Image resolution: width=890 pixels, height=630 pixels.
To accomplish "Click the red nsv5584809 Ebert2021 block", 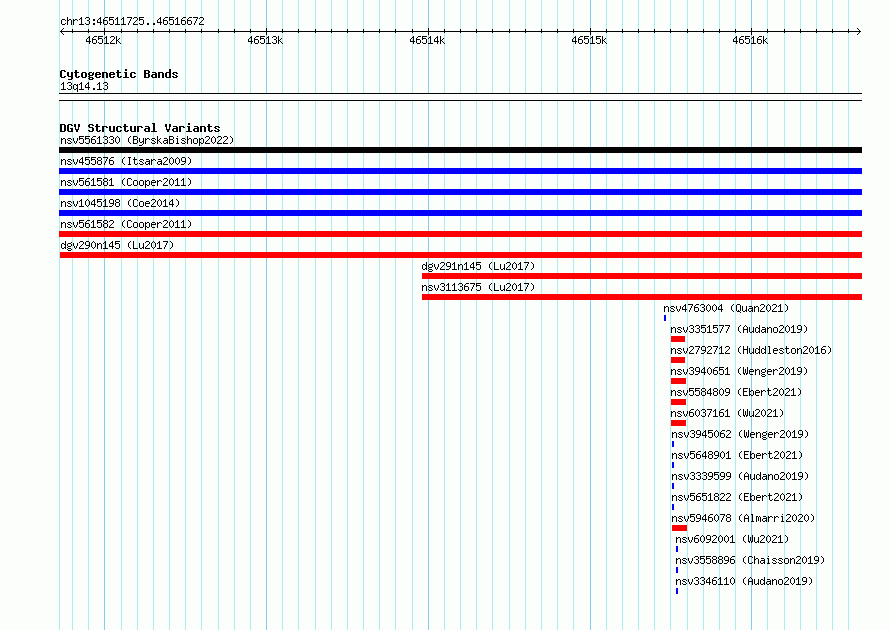I will 678,402.
